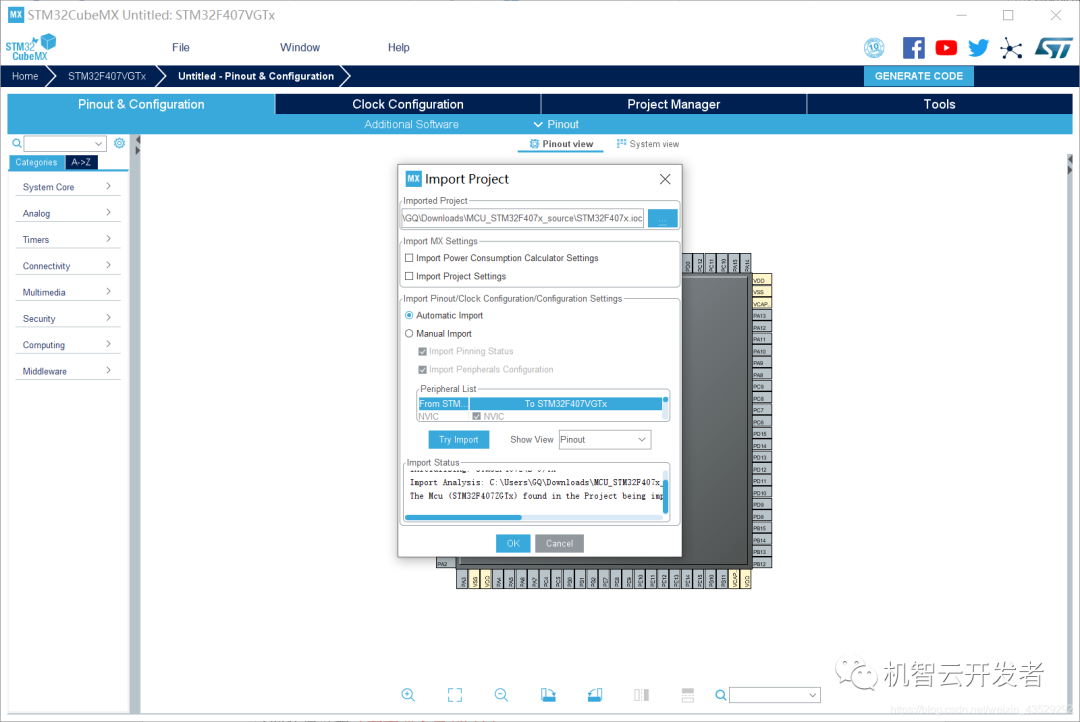
Task: Expand Multimedia category
Action: [68, 292]
